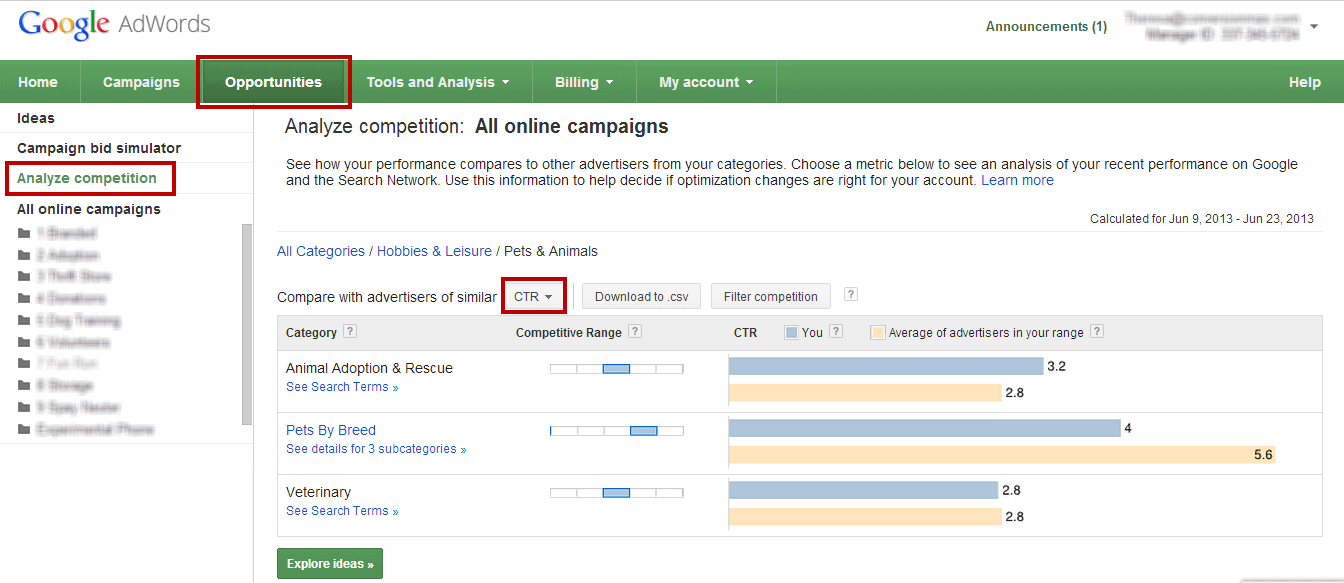
Task: Switch to the Campaigns tab
Action: 141,82
